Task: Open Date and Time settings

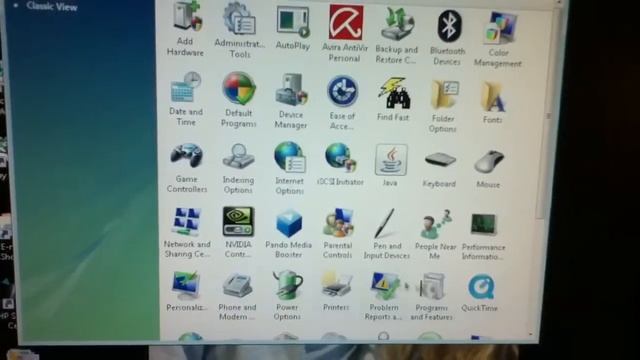Action: pos(186,88)
